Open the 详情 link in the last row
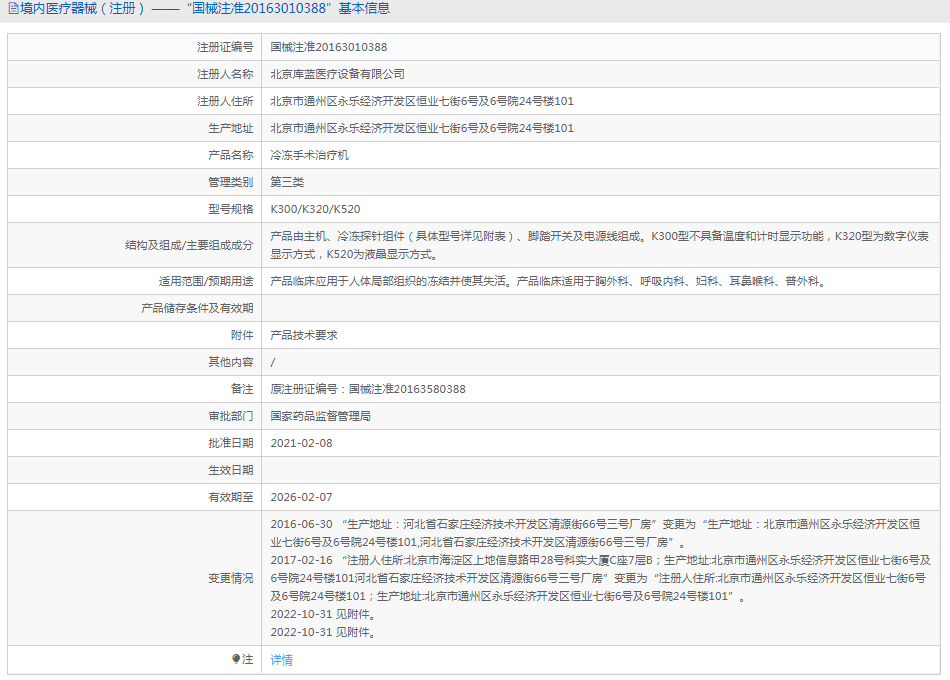 tap(282, 660)
